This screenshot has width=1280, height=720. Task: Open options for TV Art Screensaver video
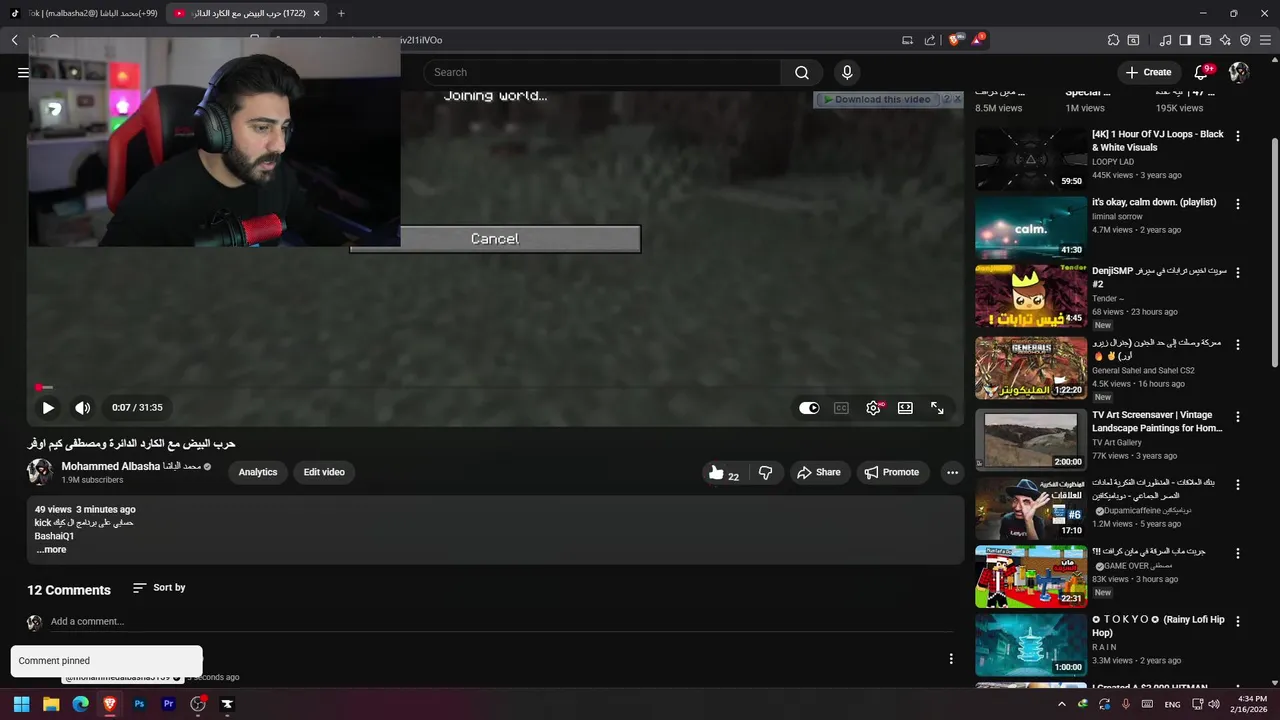click(x=1237, y=417)
